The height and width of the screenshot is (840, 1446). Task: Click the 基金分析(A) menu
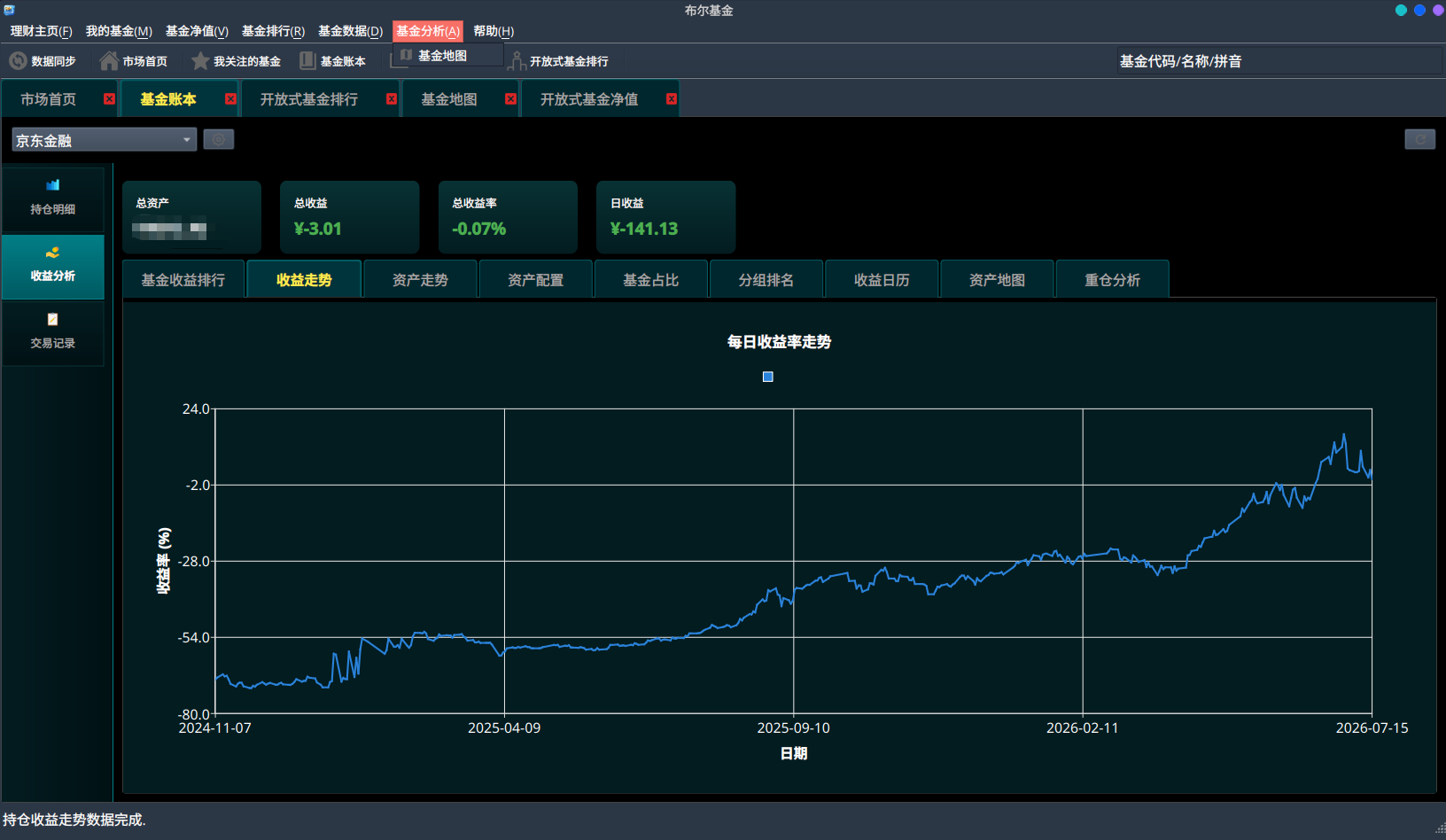[x=428, y=31]
